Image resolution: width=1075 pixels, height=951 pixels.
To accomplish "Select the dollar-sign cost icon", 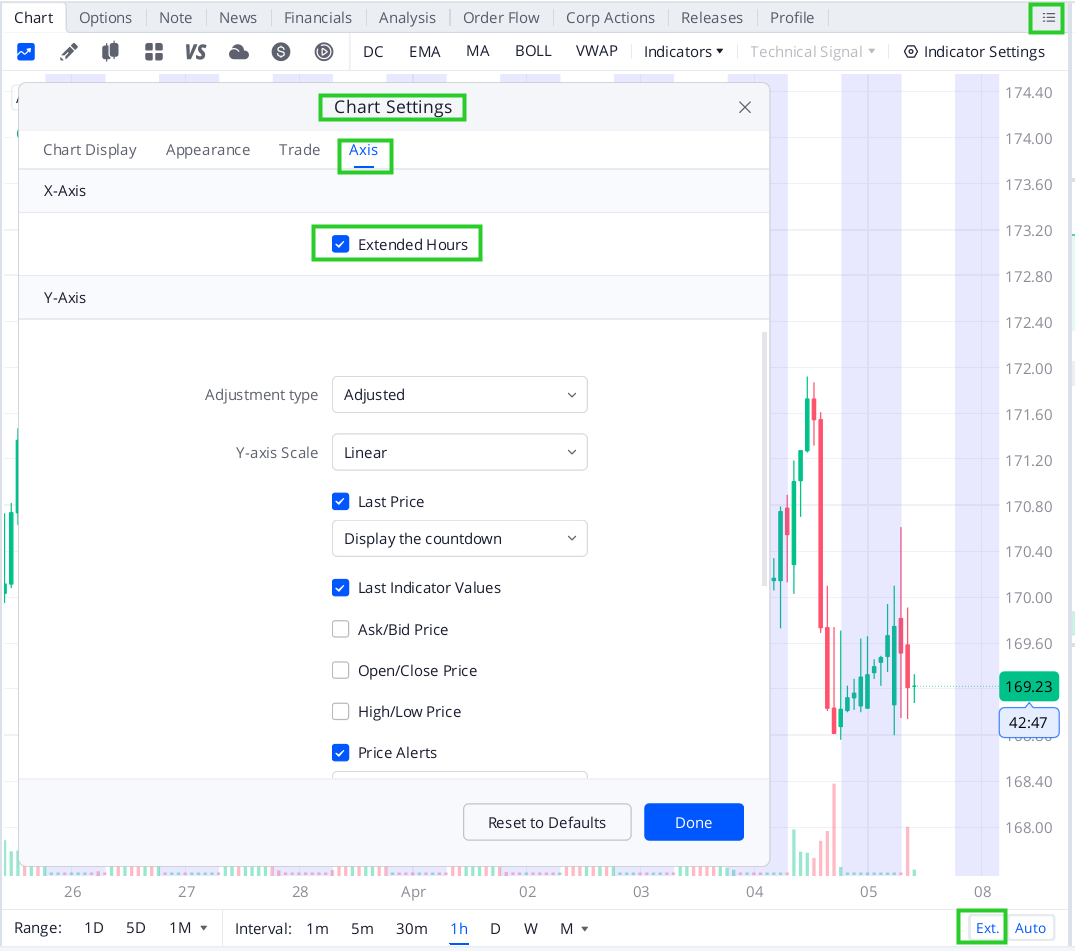I will click(x=281, y=51).
